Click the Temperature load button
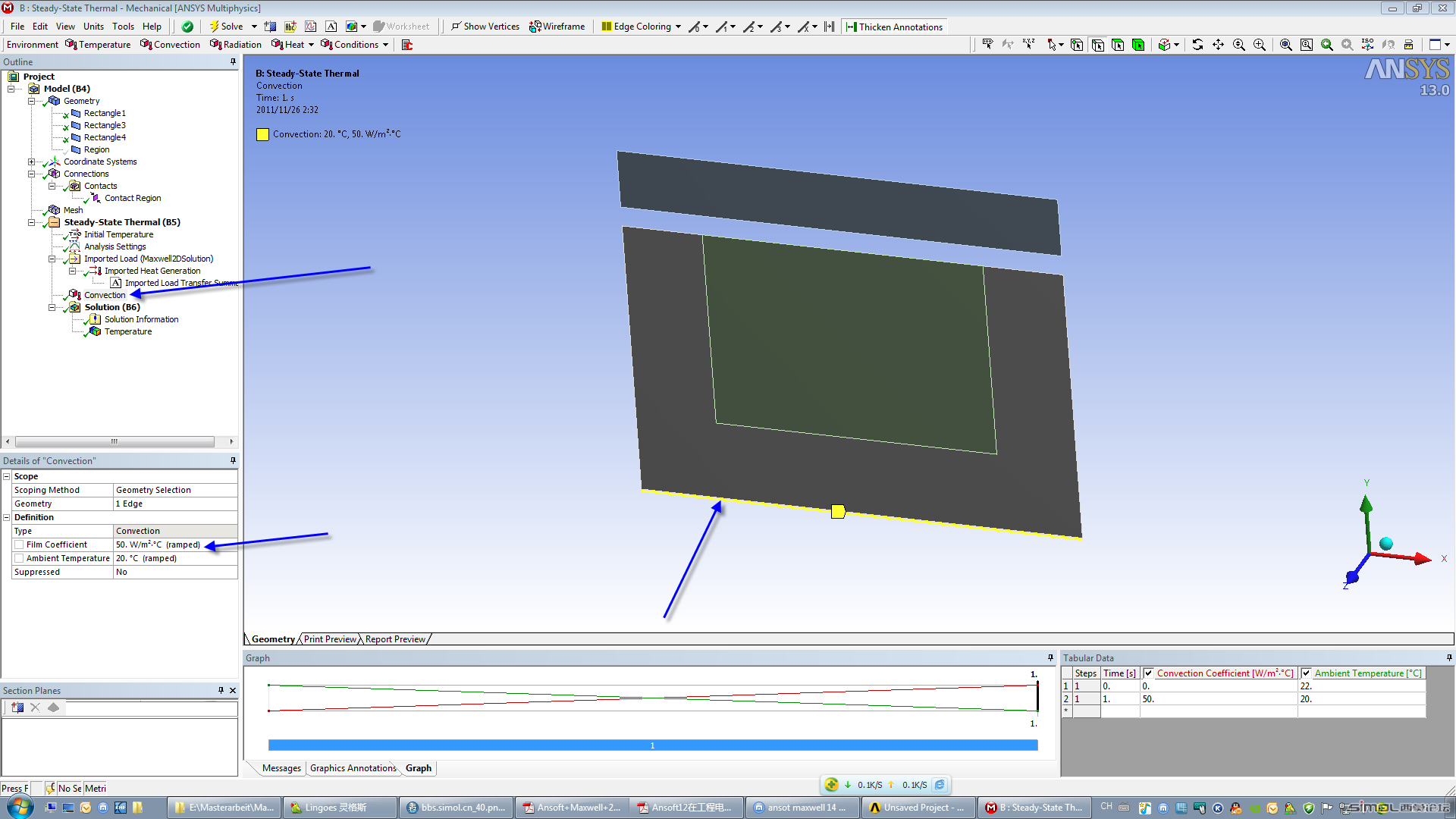The height and width of the screenshot is (819, 1456). 98,45
